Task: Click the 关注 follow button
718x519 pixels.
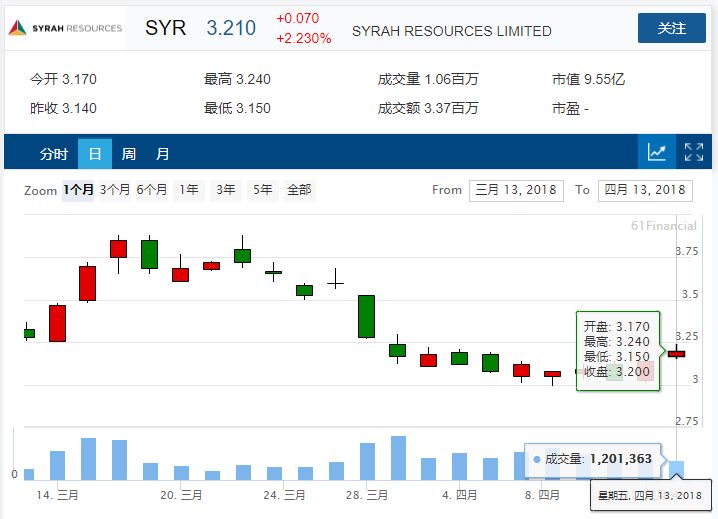Action: click(672, 28)
